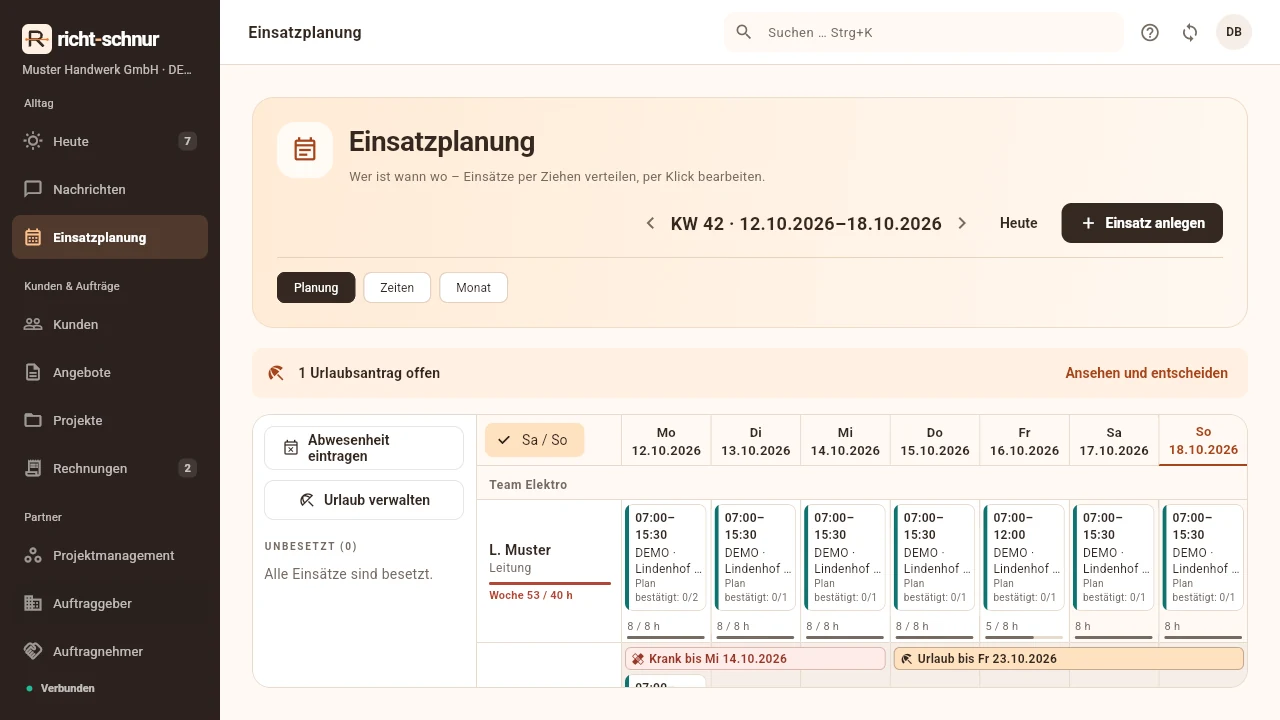Select Einsatzplanung in the sidebar

pyautogui.click(x=110, y=237)
